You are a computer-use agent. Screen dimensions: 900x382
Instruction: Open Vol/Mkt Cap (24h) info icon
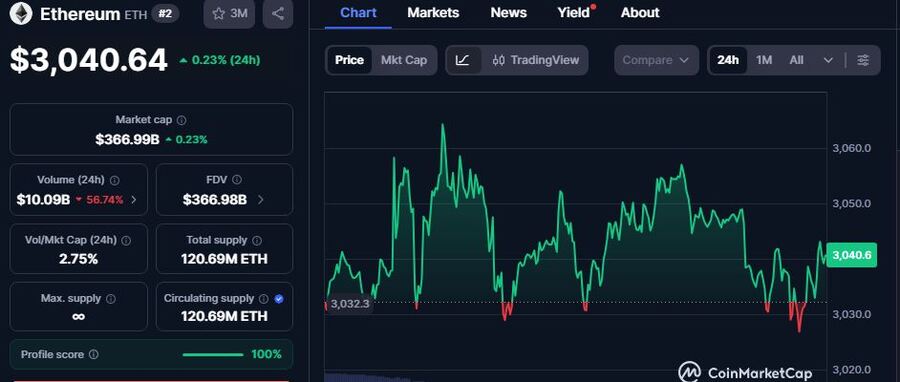point(126,240)
